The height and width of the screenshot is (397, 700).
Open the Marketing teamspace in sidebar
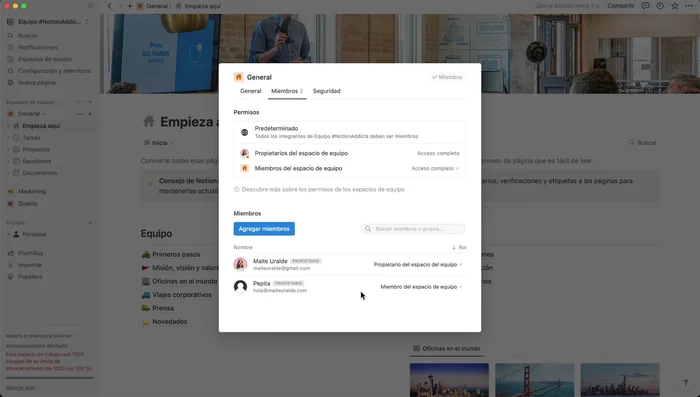tap(32, 191)
